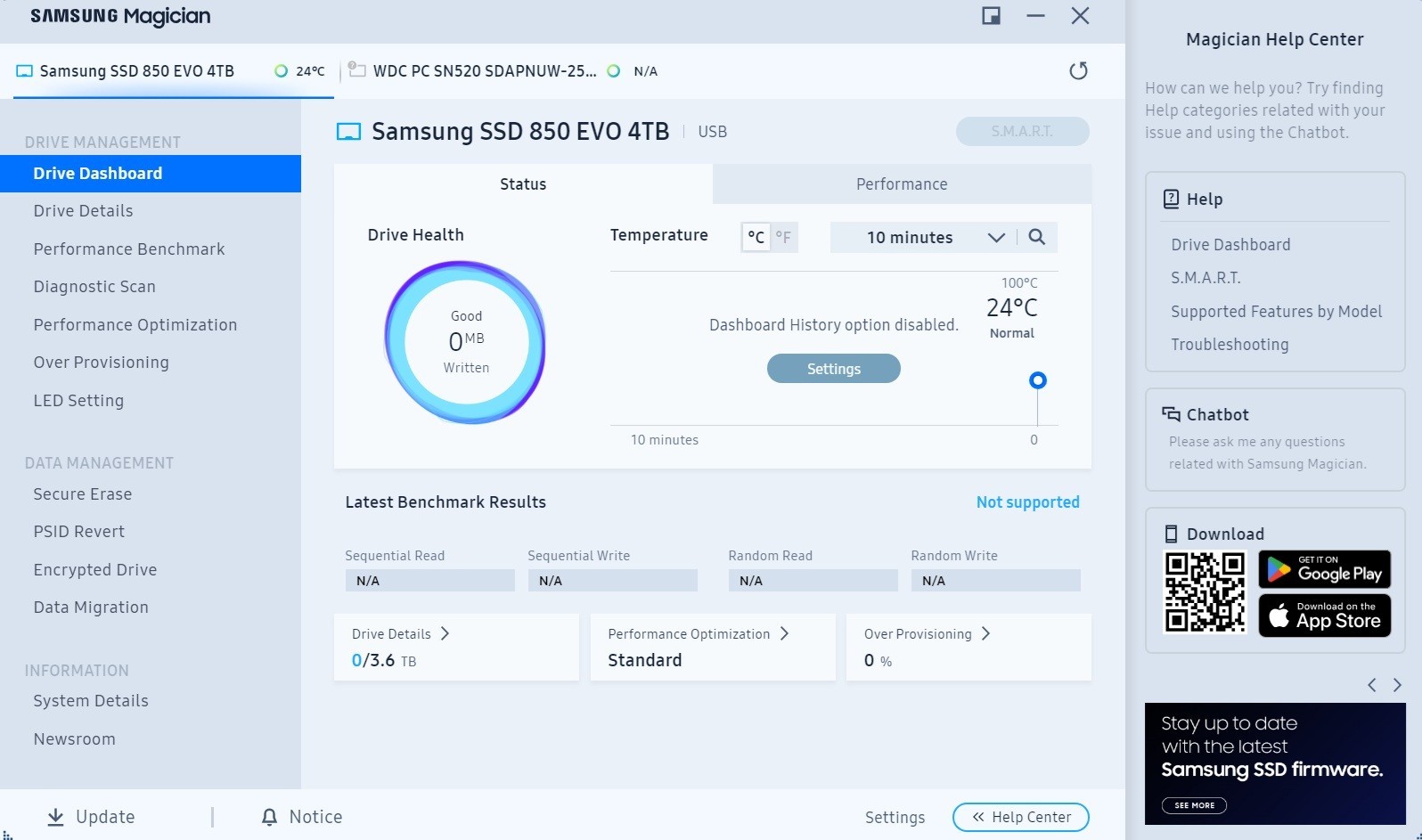
Task: Open Supported Features by Model help link
Action: (1277, 312)
